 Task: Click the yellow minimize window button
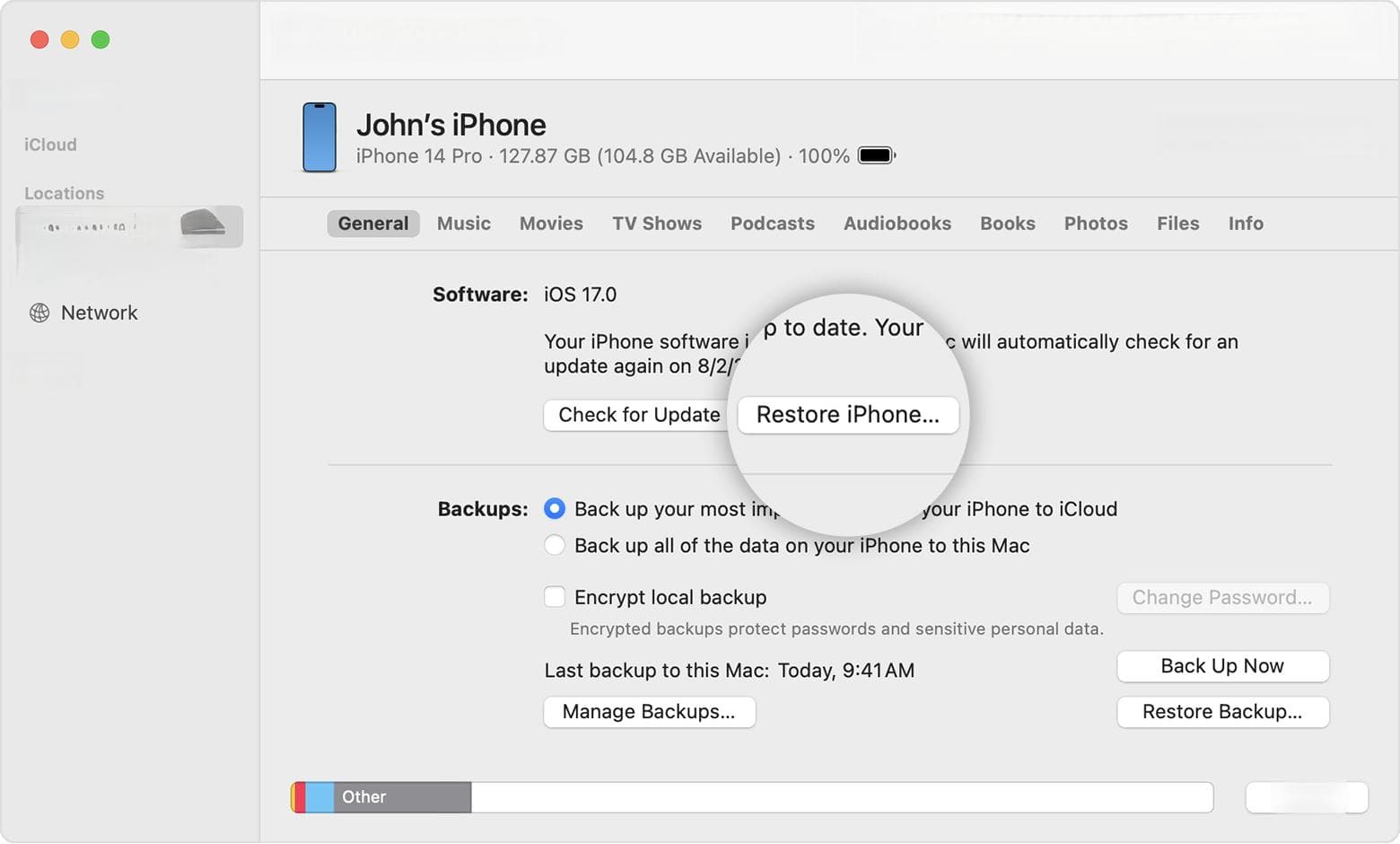[x=70, y=40]
